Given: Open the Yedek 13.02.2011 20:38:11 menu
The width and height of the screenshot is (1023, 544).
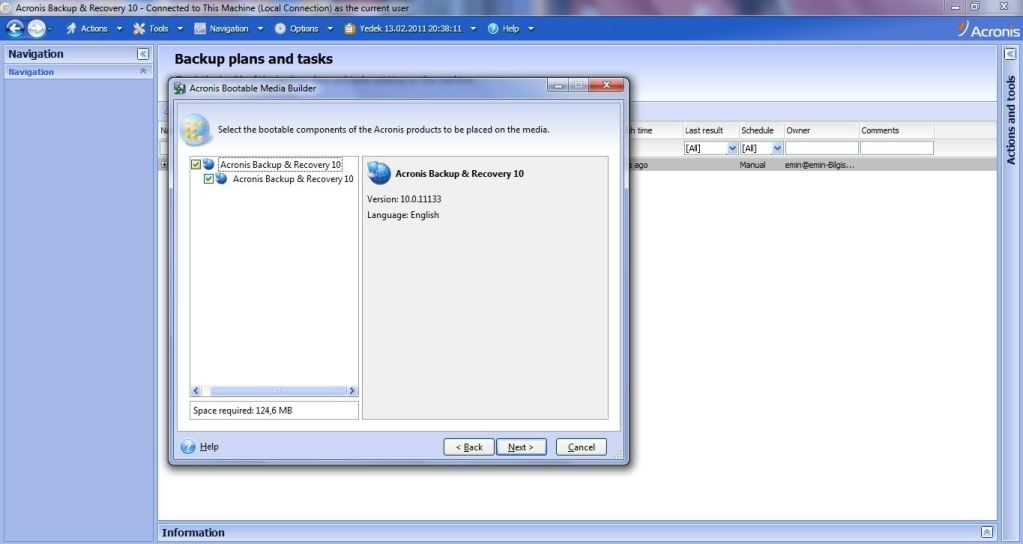Looking at the screenshot, I should point(410,29).
